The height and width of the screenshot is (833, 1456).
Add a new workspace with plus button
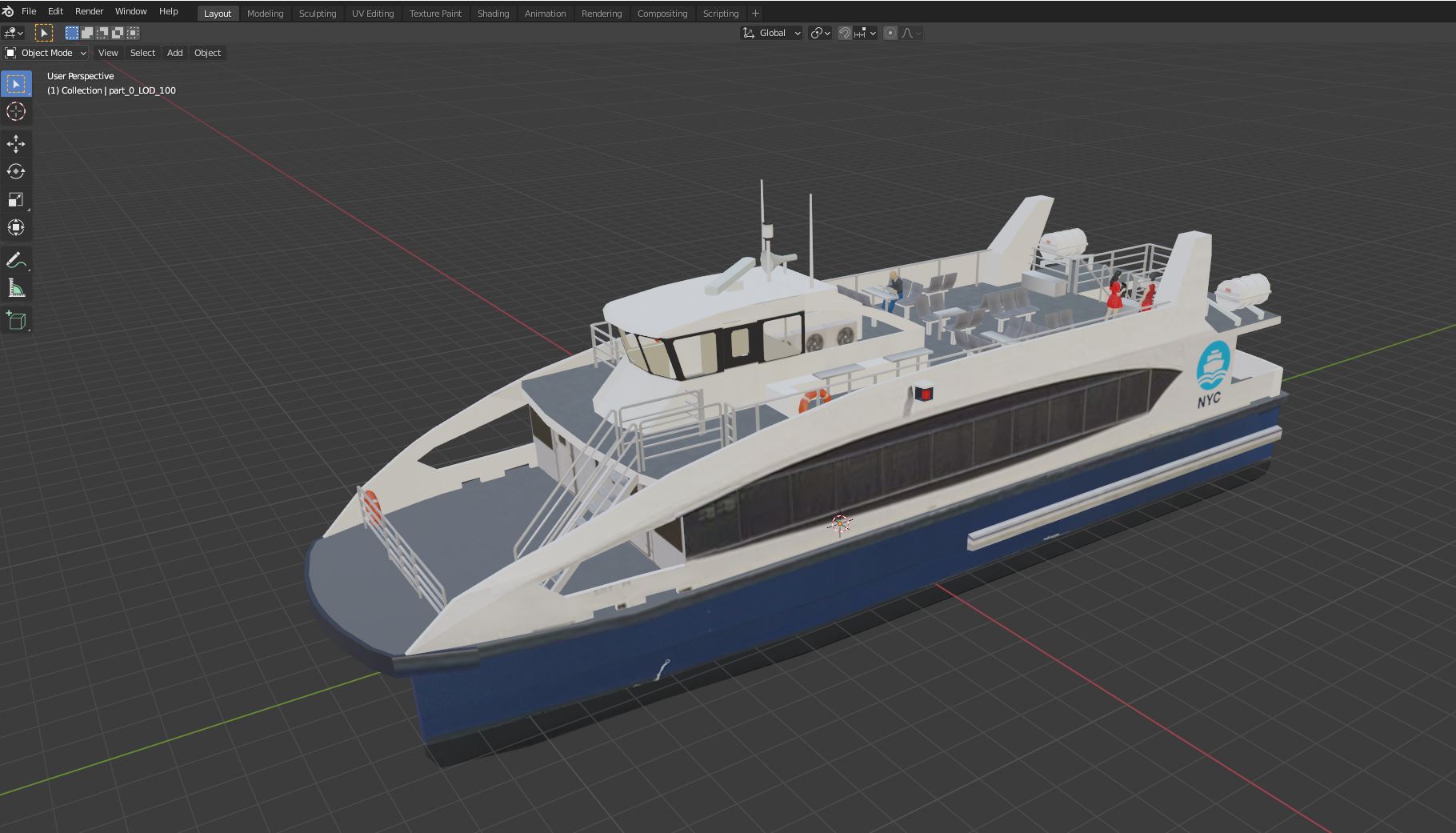tap(755, 14)
